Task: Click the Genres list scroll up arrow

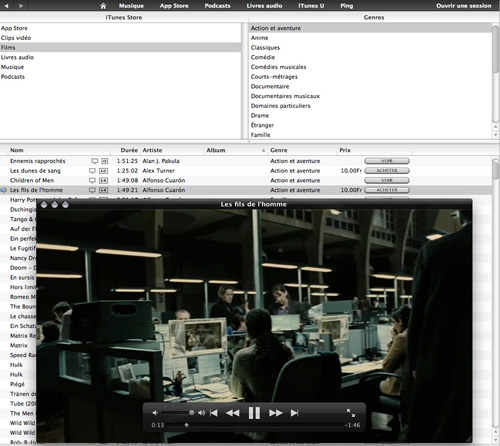Action: pos(496,127)
